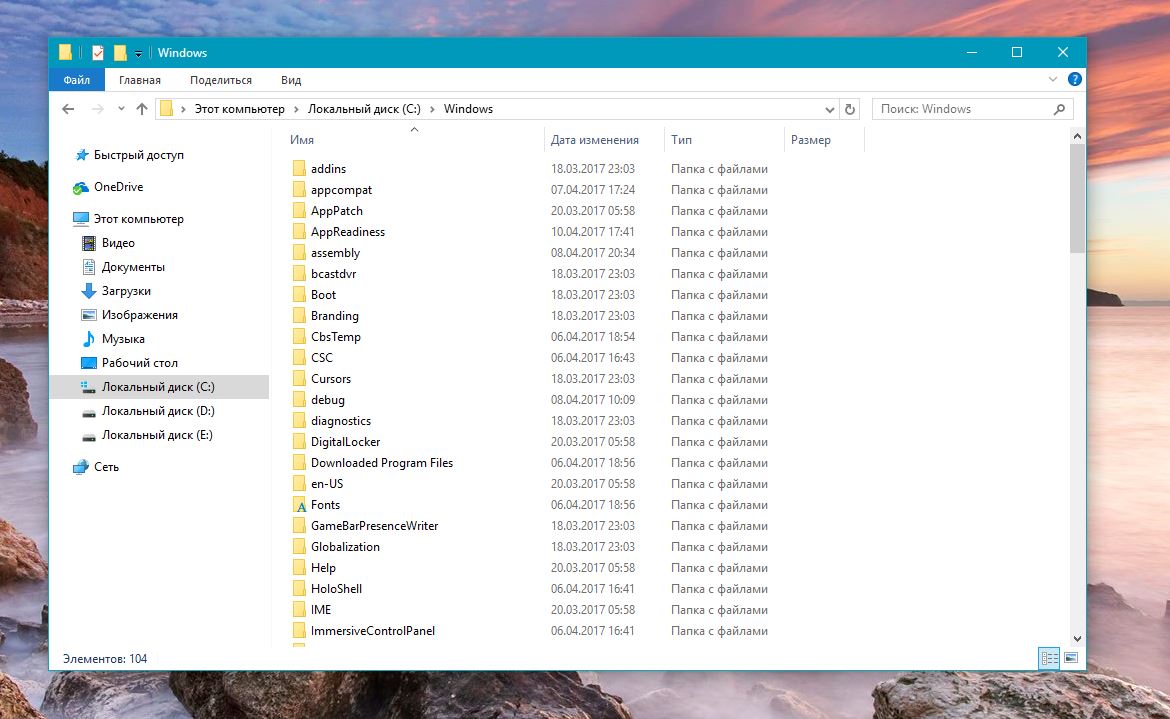Expand the ribbon with the chevron arrow

pos(1053,79)
